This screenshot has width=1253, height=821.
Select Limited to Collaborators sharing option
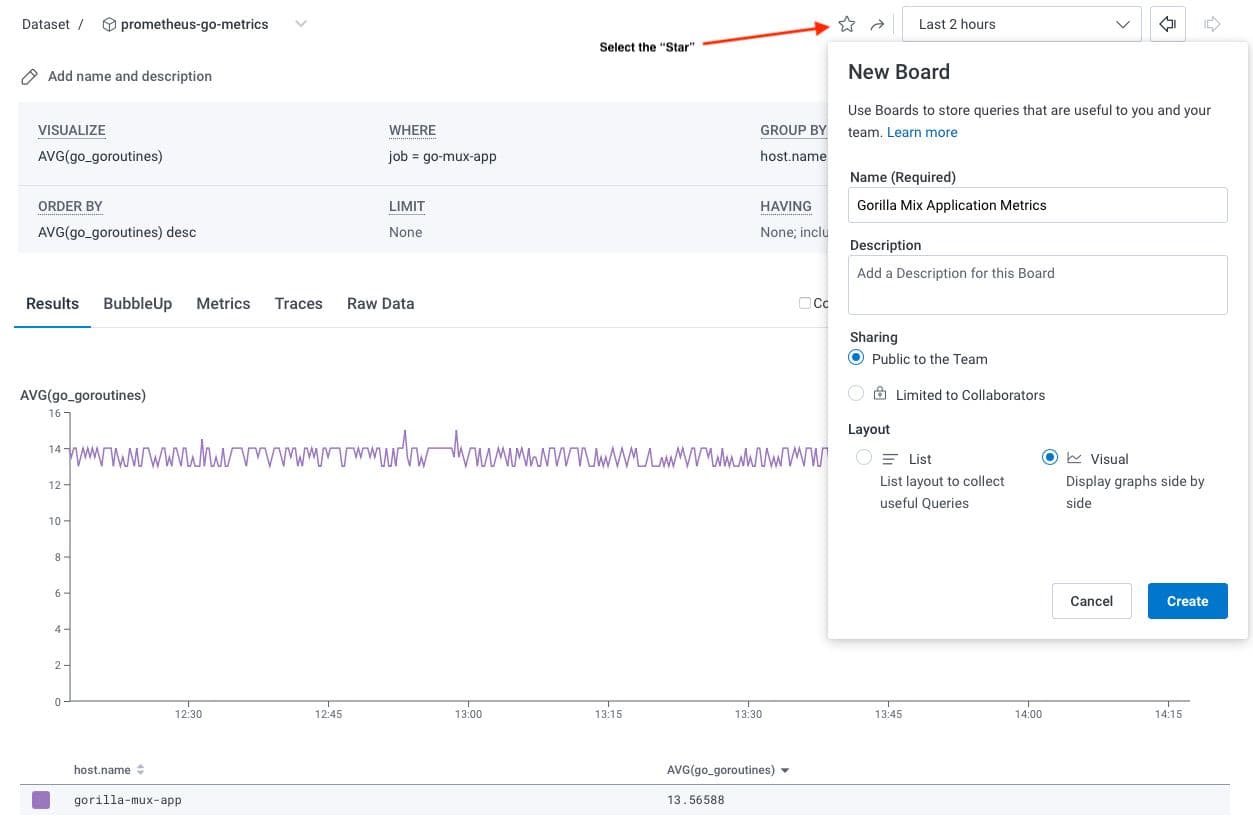click(856, 394)
